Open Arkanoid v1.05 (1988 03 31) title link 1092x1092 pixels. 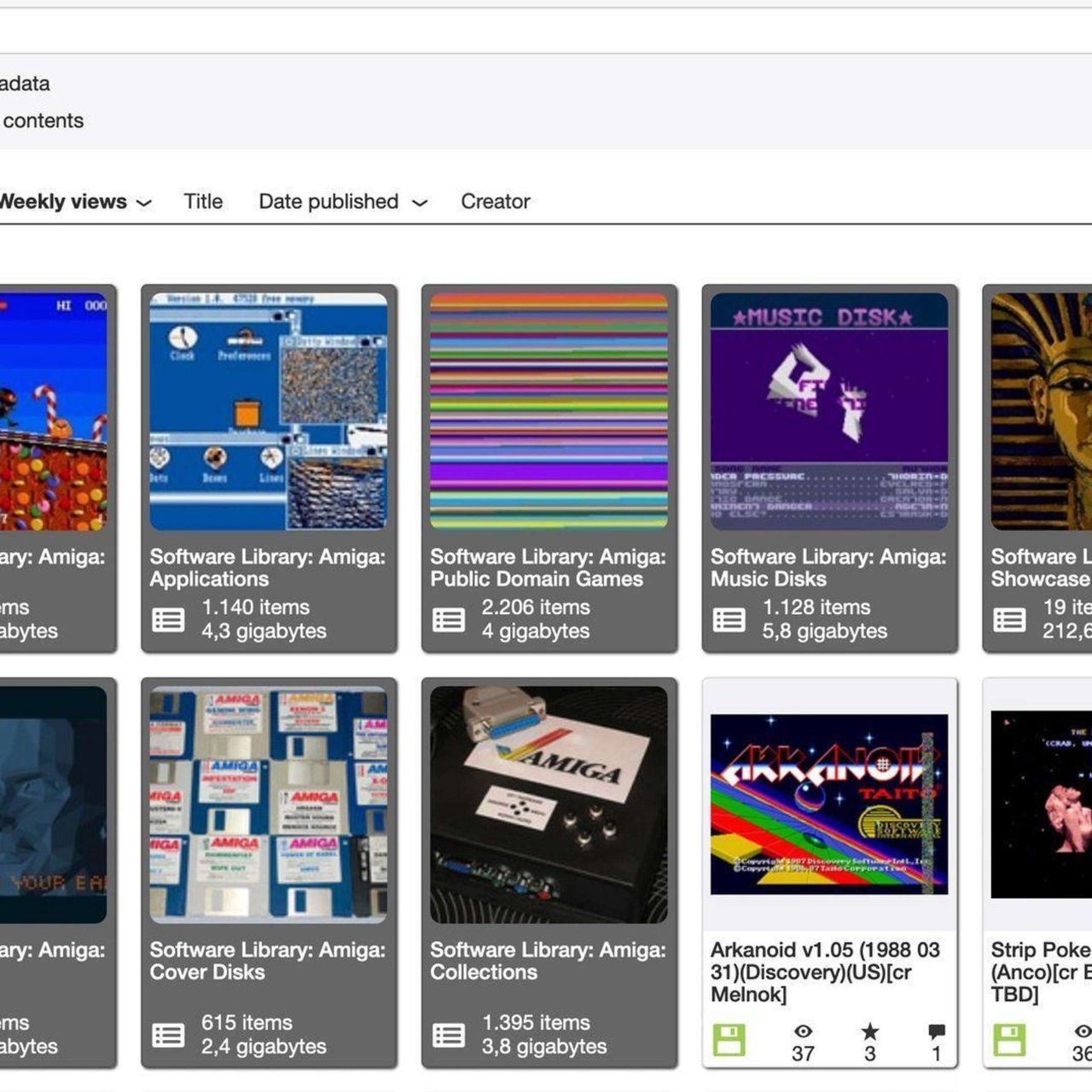[x=826, y=972]
